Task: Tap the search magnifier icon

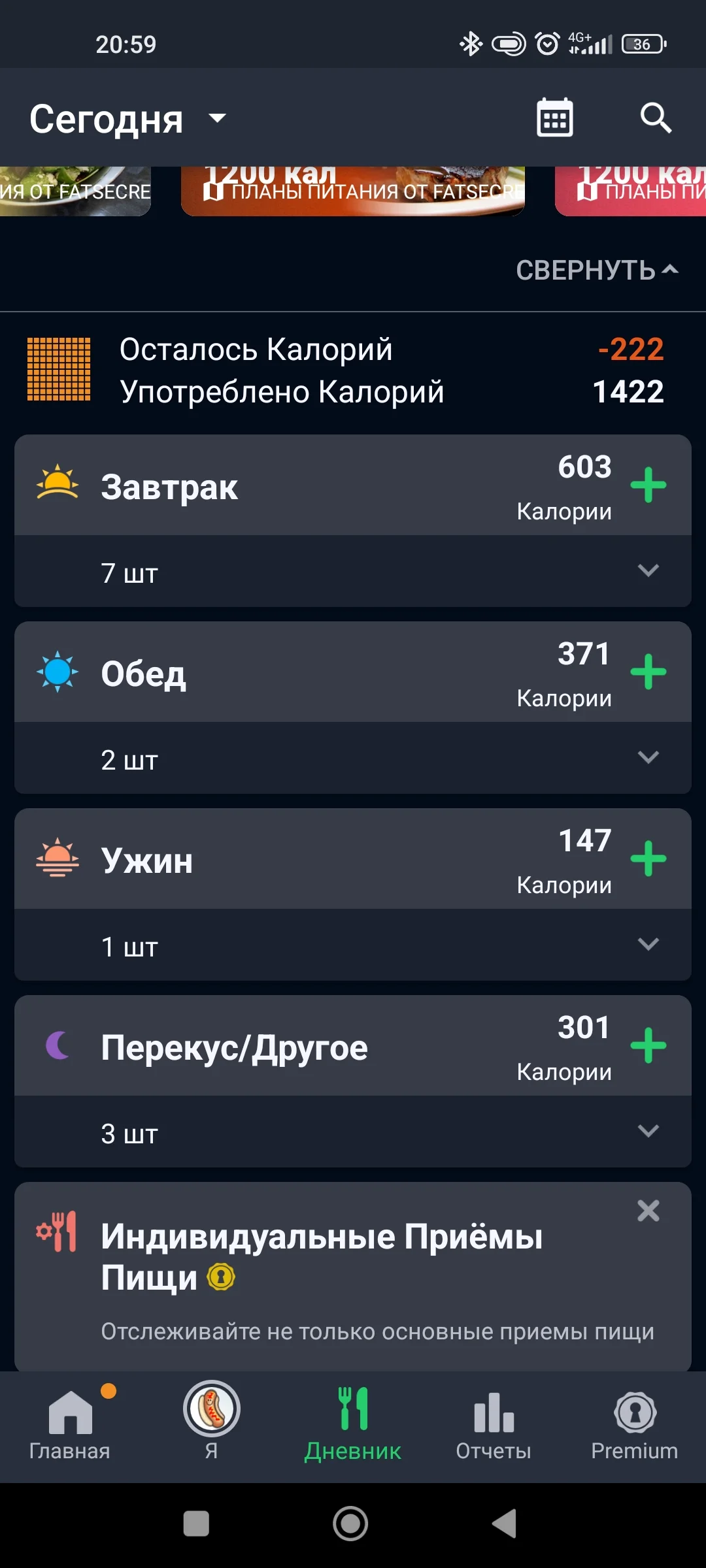Action: click(655, 118)
